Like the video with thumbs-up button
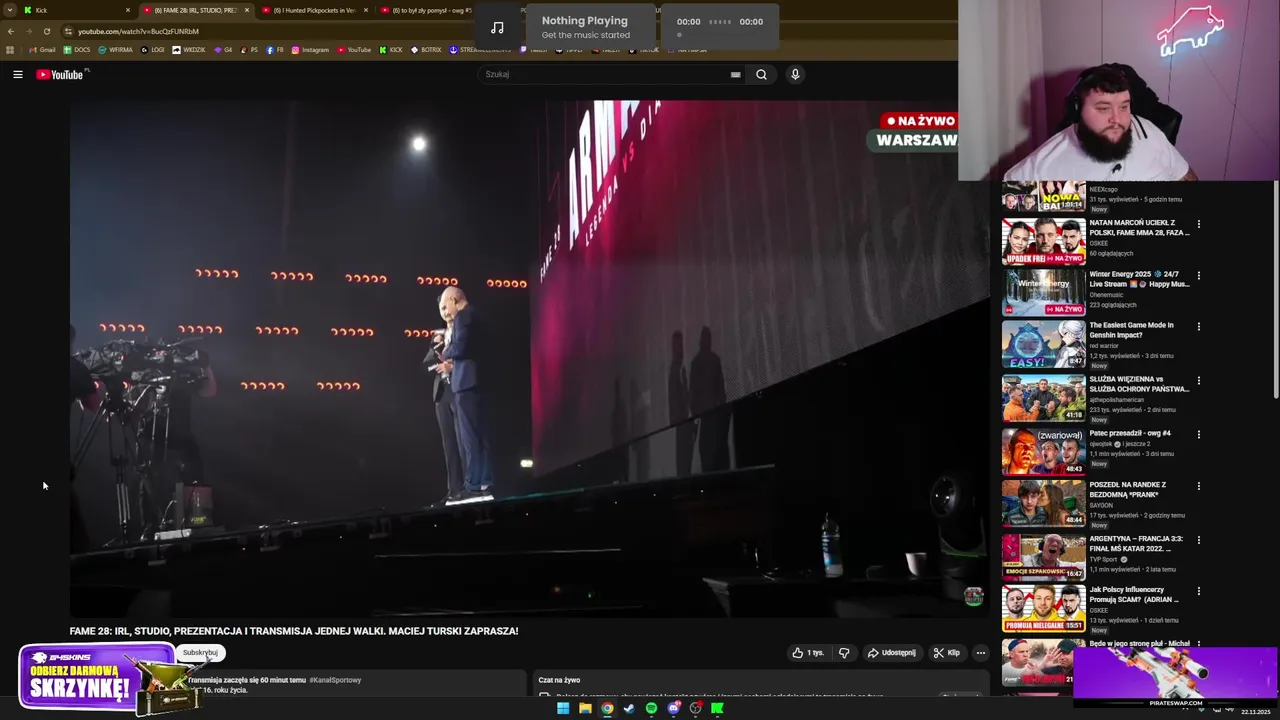Image resolution: width=1280 pixels, height=720 pixels. (x=808, y=653)
